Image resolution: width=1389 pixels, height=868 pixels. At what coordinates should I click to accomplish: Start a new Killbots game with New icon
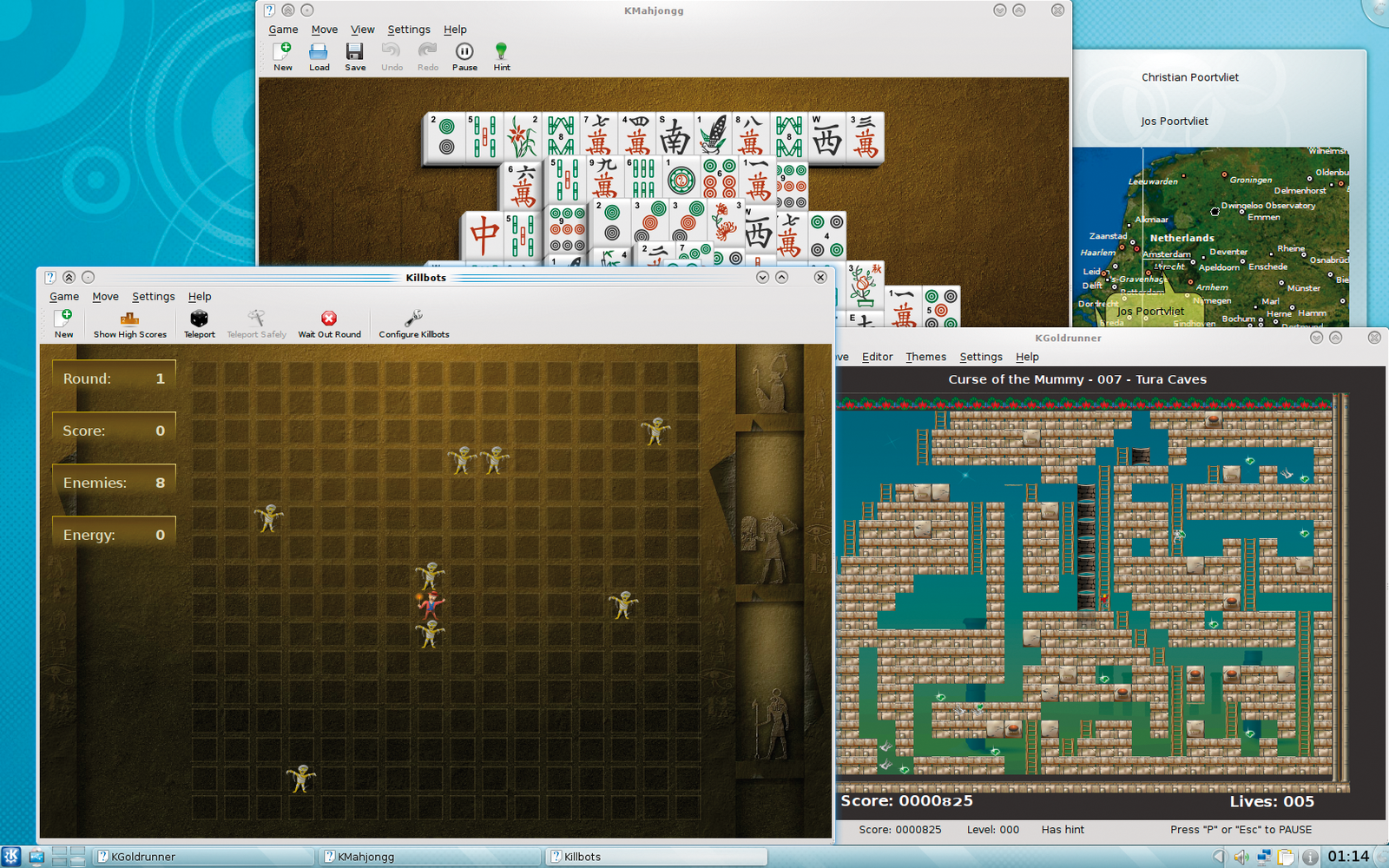tap(63, 324)
